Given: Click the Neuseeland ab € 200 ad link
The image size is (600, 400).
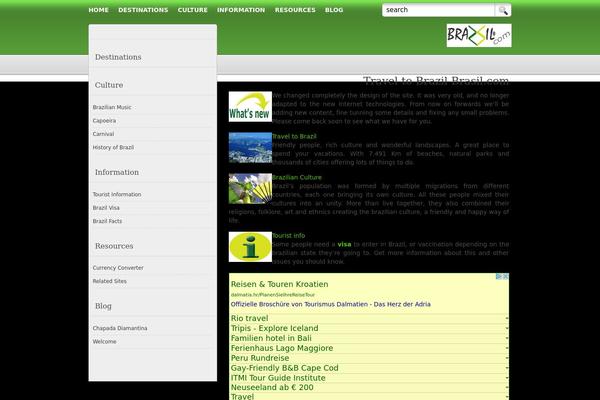Looking at the screenshot, I should (272, 388).
